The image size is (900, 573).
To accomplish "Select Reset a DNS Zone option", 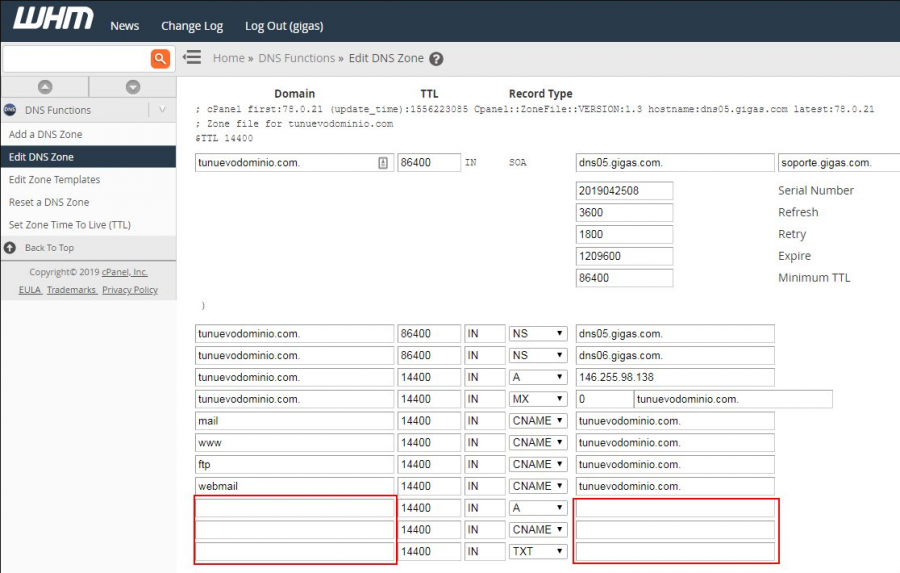I will point(49,202).
